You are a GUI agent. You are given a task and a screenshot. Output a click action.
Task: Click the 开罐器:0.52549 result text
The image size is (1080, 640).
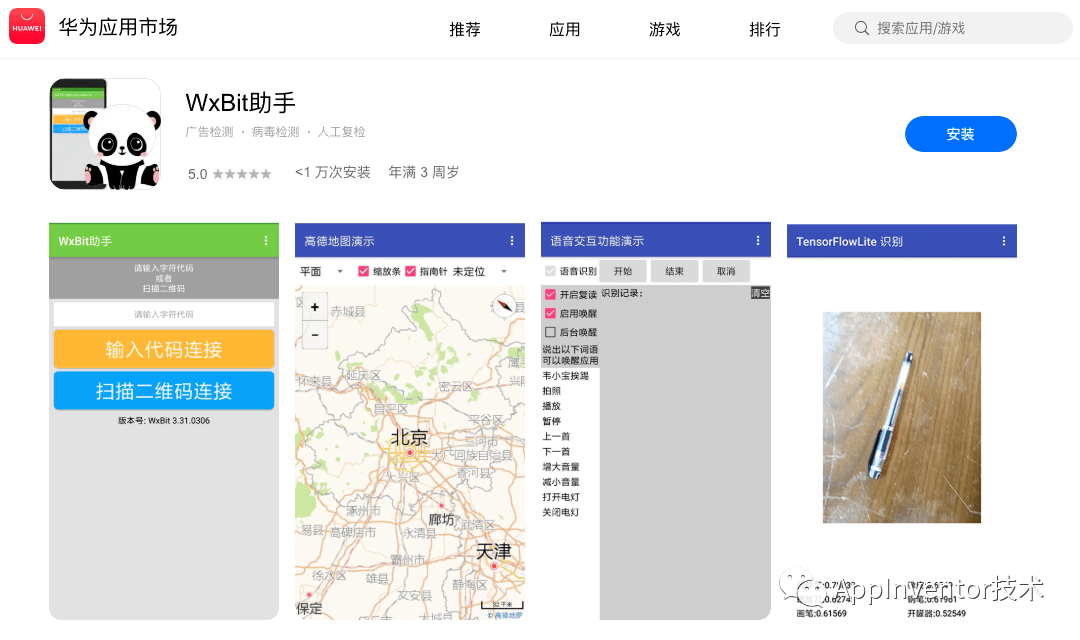point(937,613)
